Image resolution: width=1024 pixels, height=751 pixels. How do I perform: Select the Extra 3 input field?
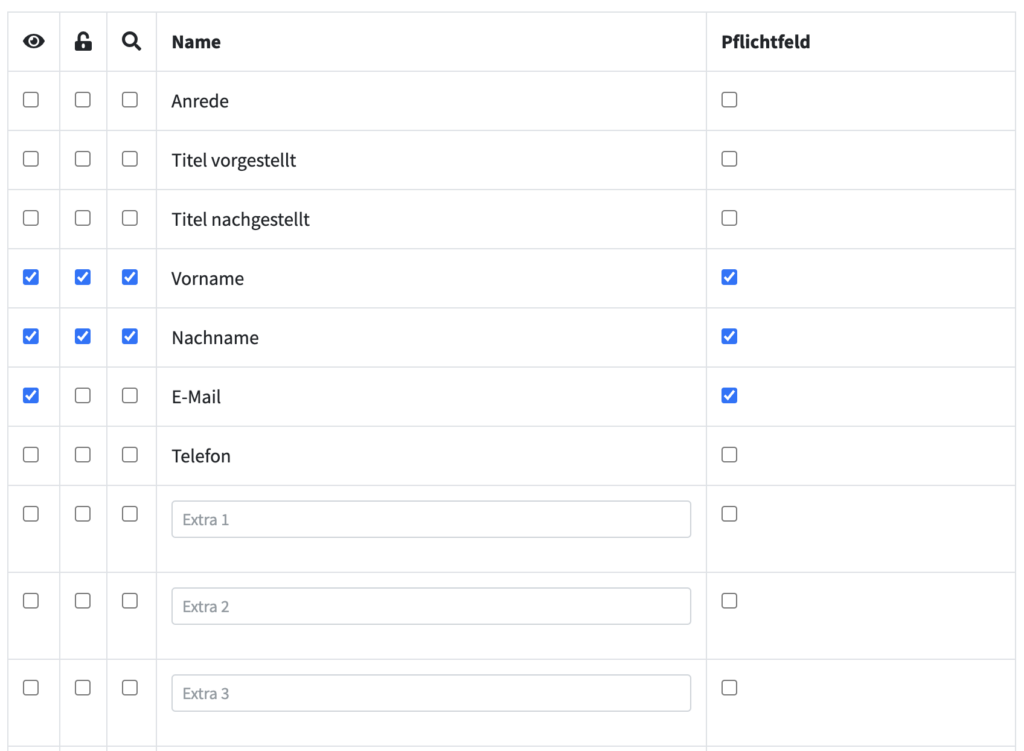coord(431,694)
